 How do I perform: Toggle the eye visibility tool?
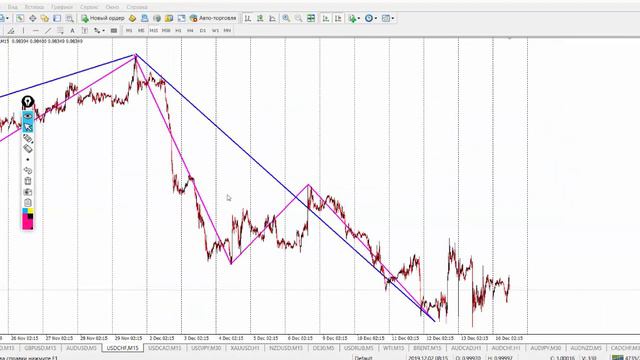pos(28,116)
